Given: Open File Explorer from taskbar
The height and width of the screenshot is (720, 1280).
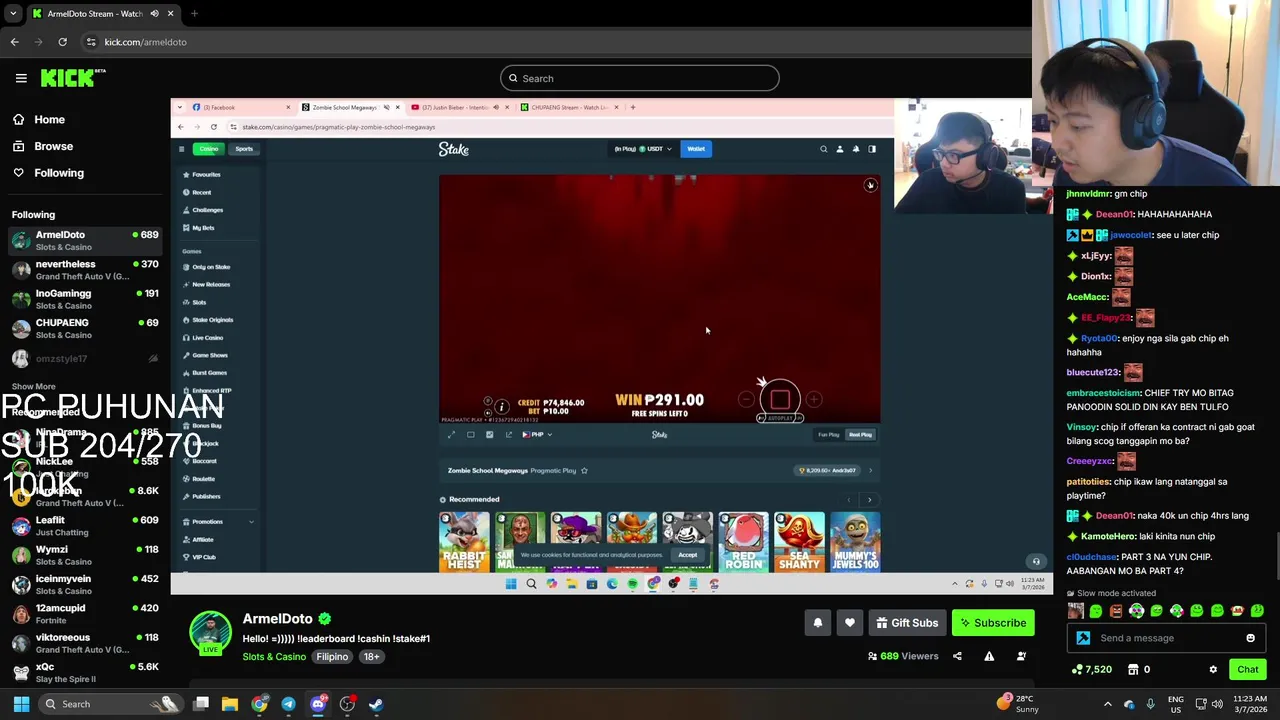Looking at the screenshot, I should point(230,704).
